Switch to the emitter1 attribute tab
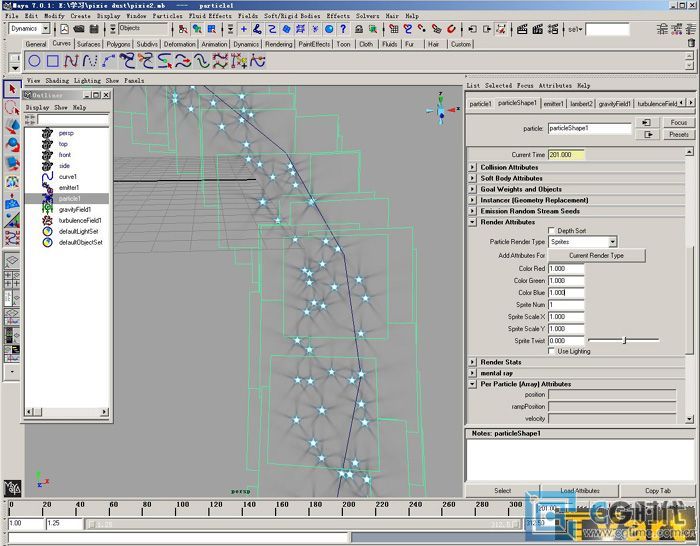Viewport: 700px width, 546px height. [x=554, y=104]
